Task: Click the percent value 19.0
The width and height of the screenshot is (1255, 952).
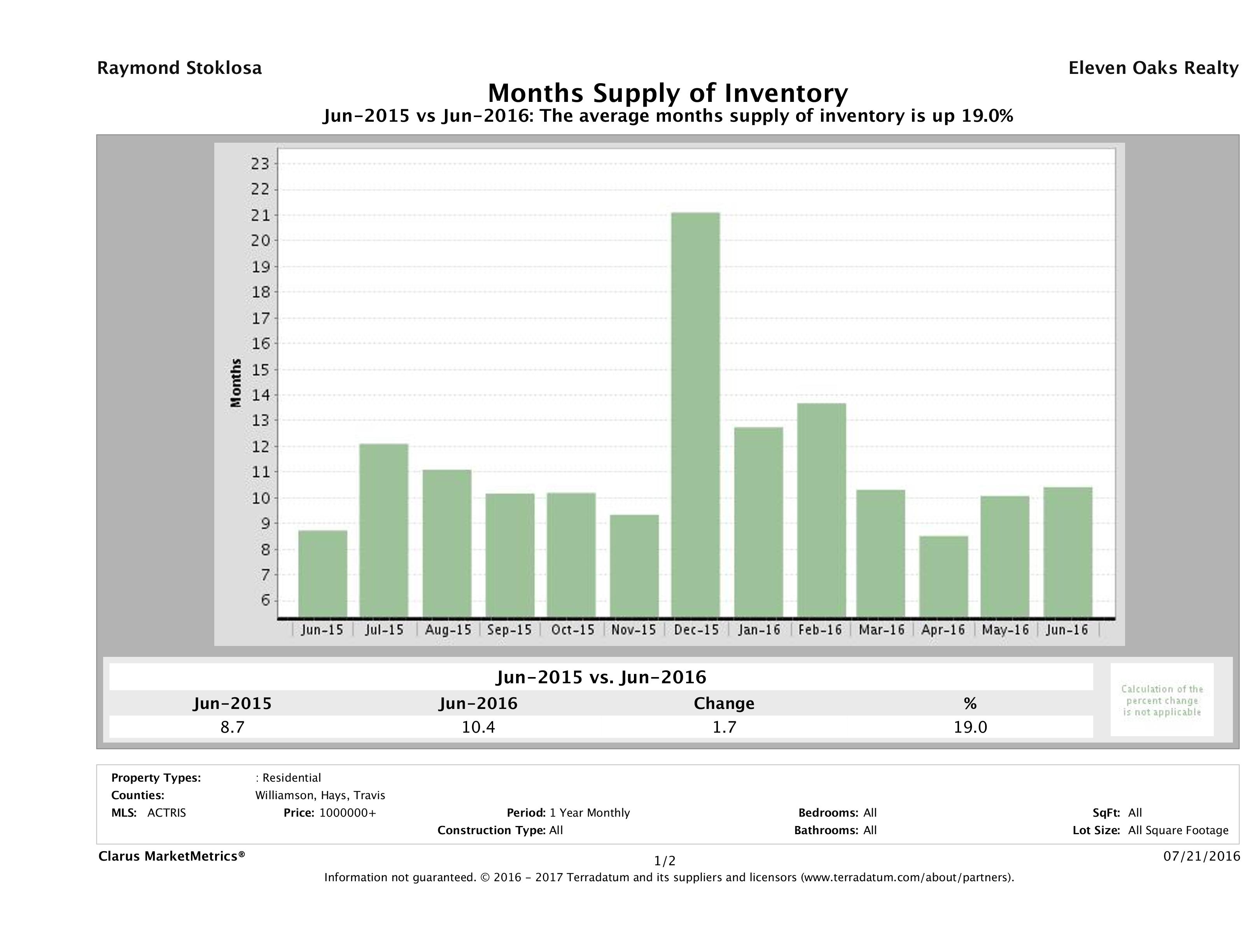Action: (970, 727)
